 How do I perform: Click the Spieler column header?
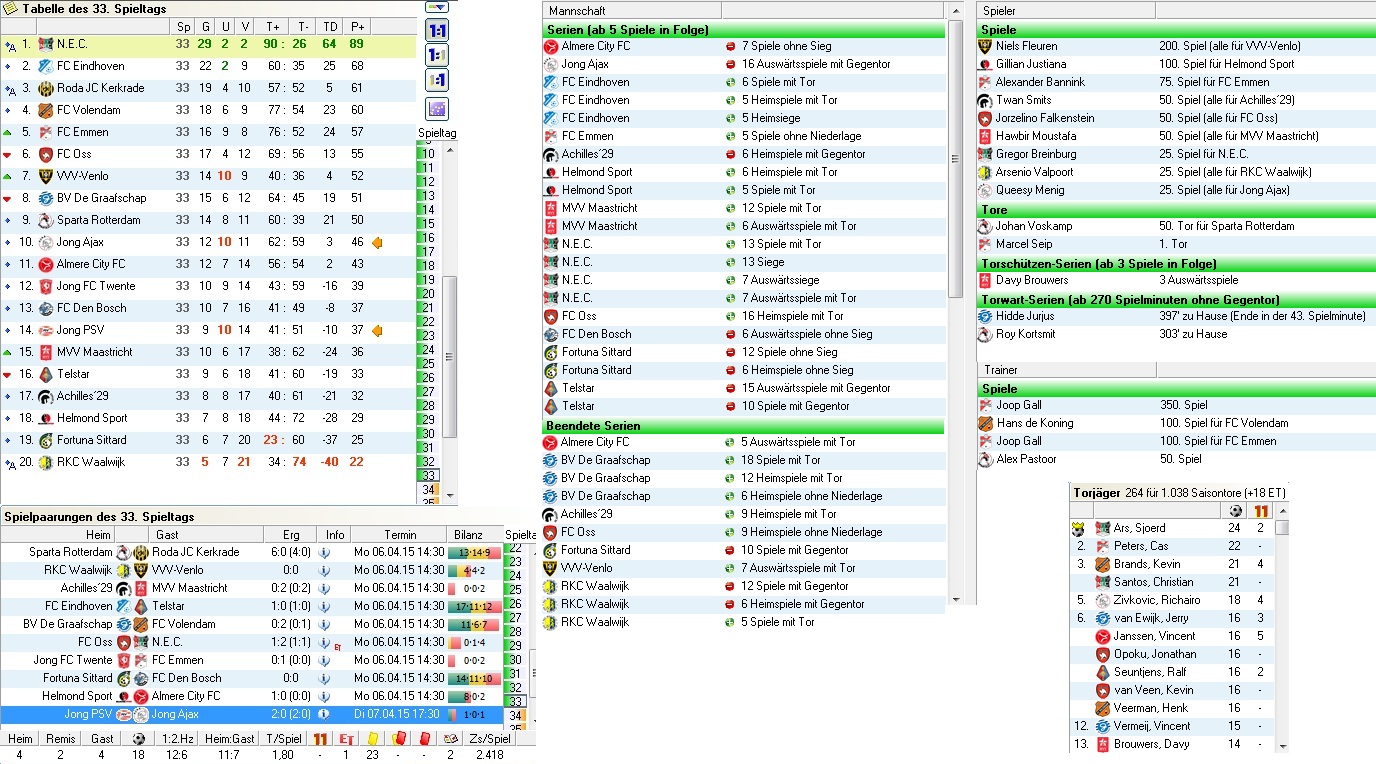[x=1066, y=10]
